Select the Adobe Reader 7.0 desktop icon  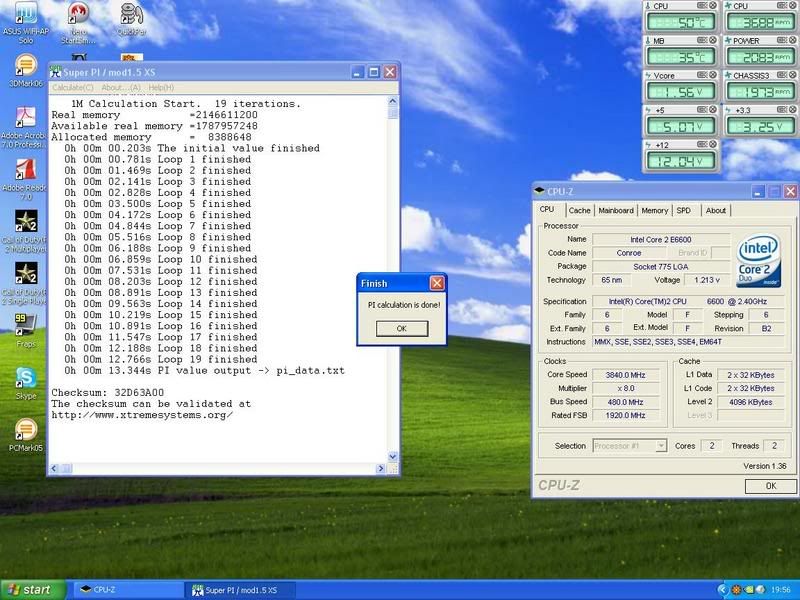(24, 179)
